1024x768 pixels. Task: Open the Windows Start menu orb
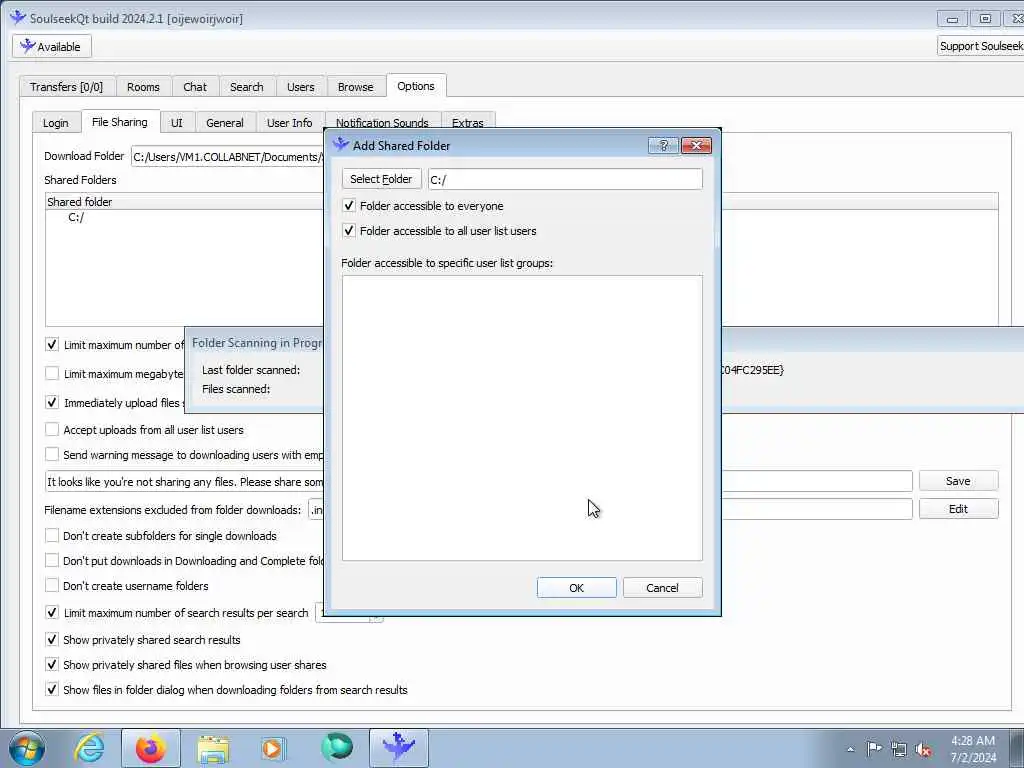27,748
